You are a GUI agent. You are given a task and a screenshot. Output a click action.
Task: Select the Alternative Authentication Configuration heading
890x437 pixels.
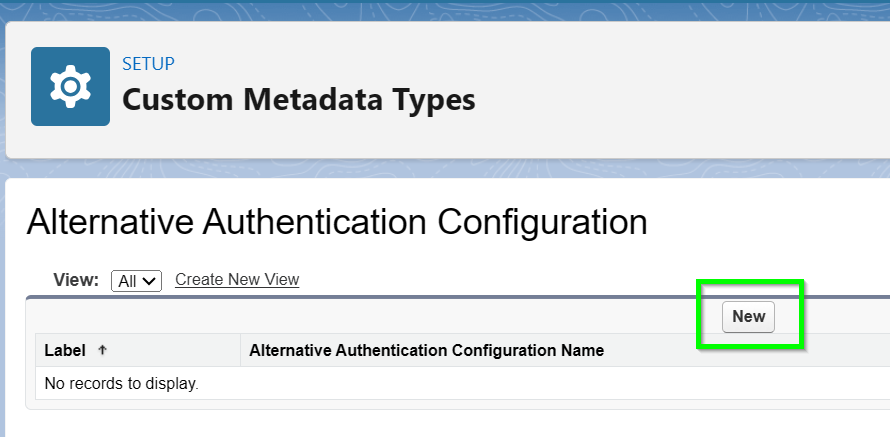click(337, 222)
